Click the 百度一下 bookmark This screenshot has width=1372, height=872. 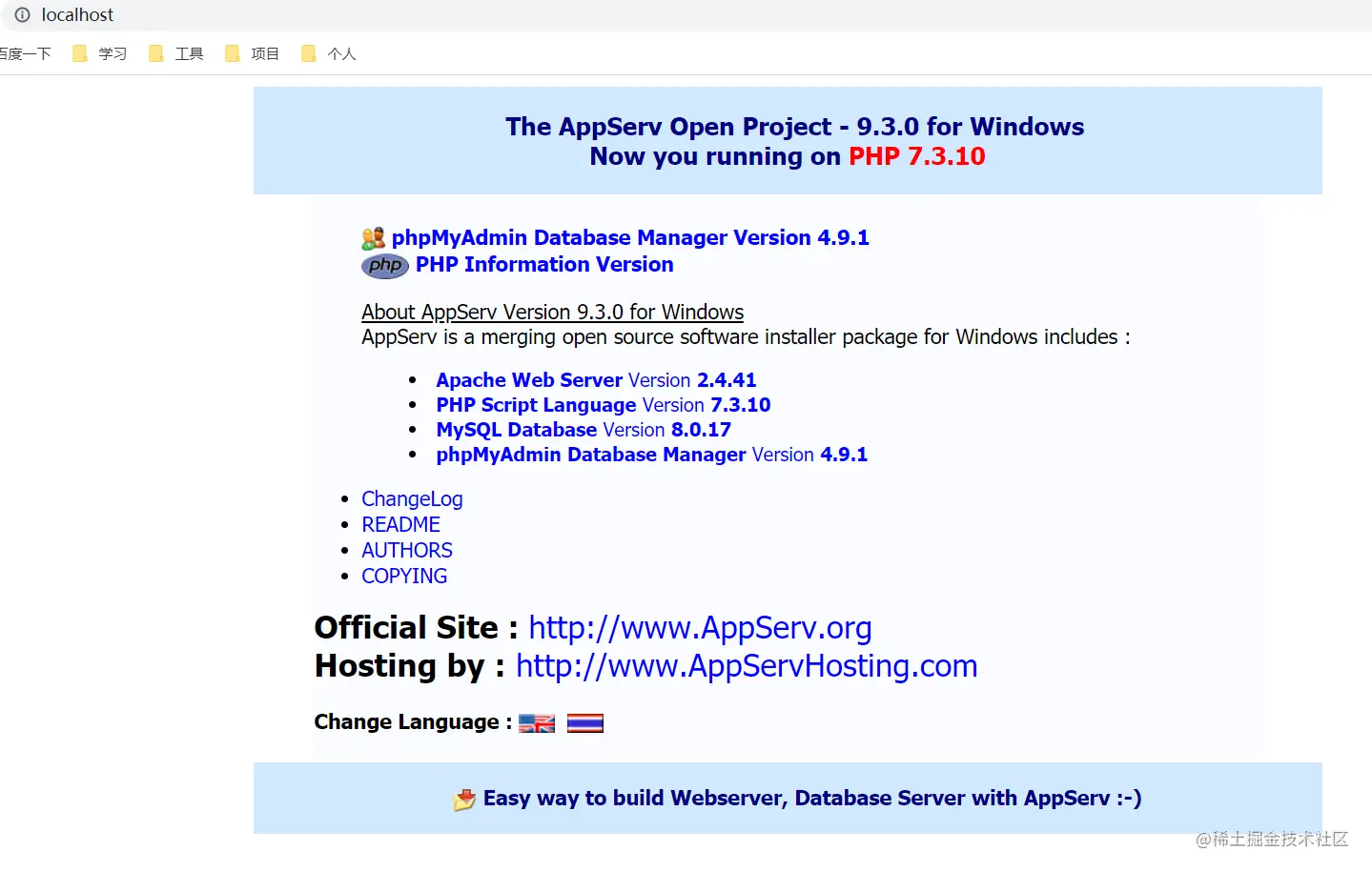pos(25,54)
